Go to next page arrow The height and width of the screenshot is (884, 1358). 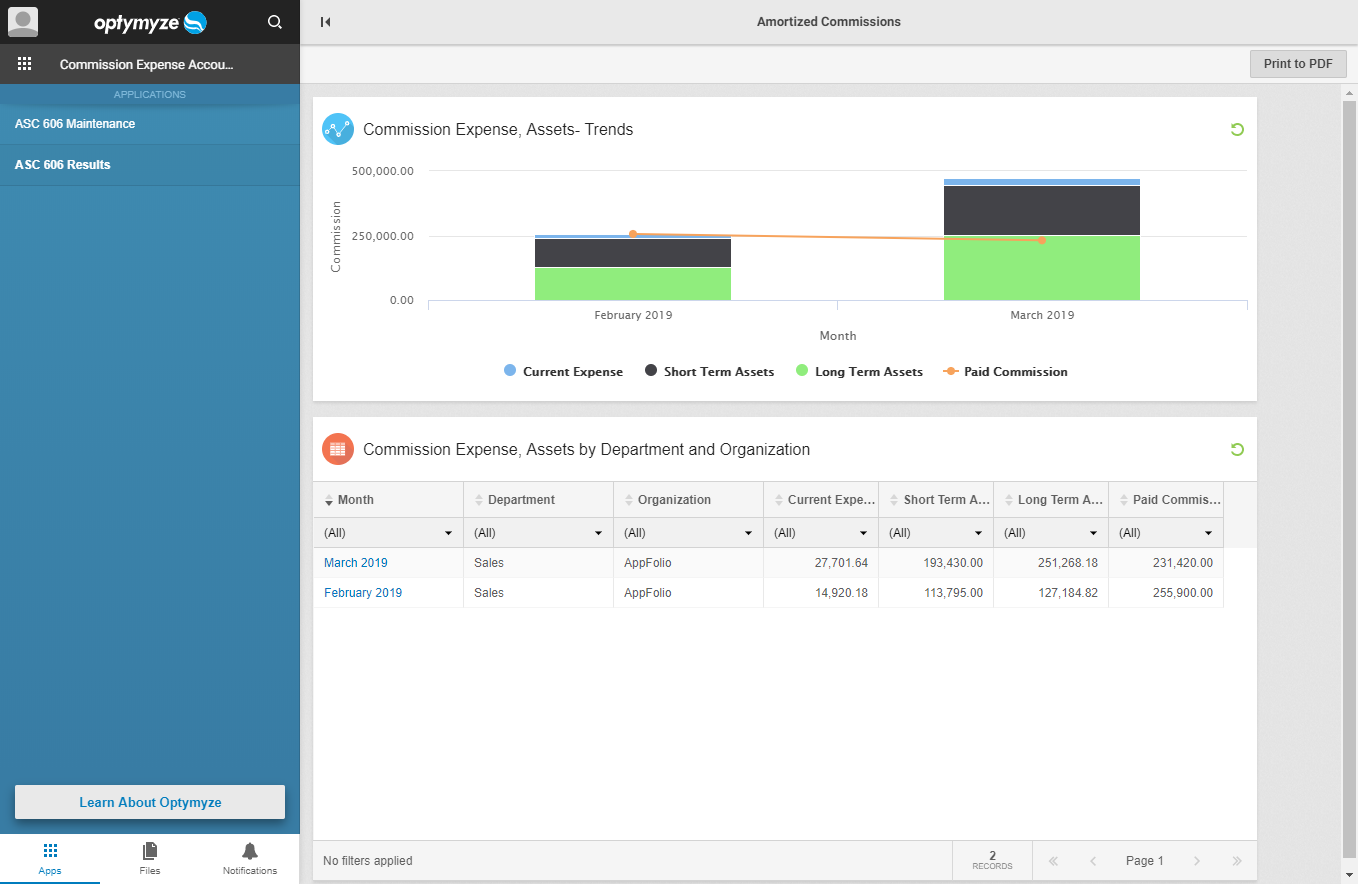pos(1197,861)
